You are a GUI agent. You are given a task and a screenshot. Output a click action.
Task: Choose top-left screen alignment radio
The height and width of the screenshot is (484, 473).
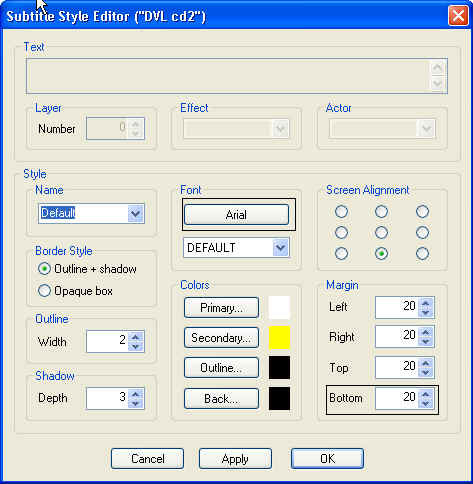[341, 211]
